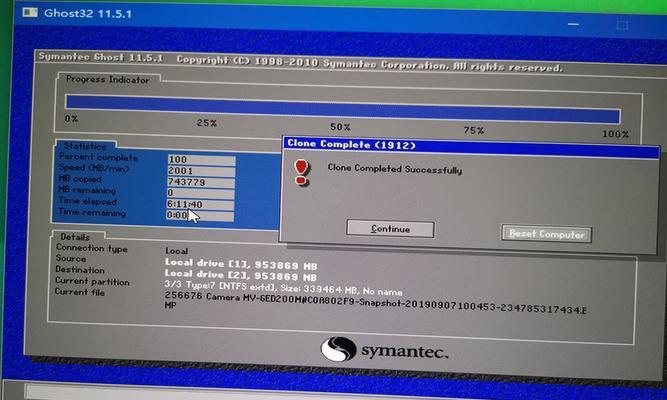Minimize the Ghost32 window
The height and width of the screenshot is (400, 667).
(573, 24)
